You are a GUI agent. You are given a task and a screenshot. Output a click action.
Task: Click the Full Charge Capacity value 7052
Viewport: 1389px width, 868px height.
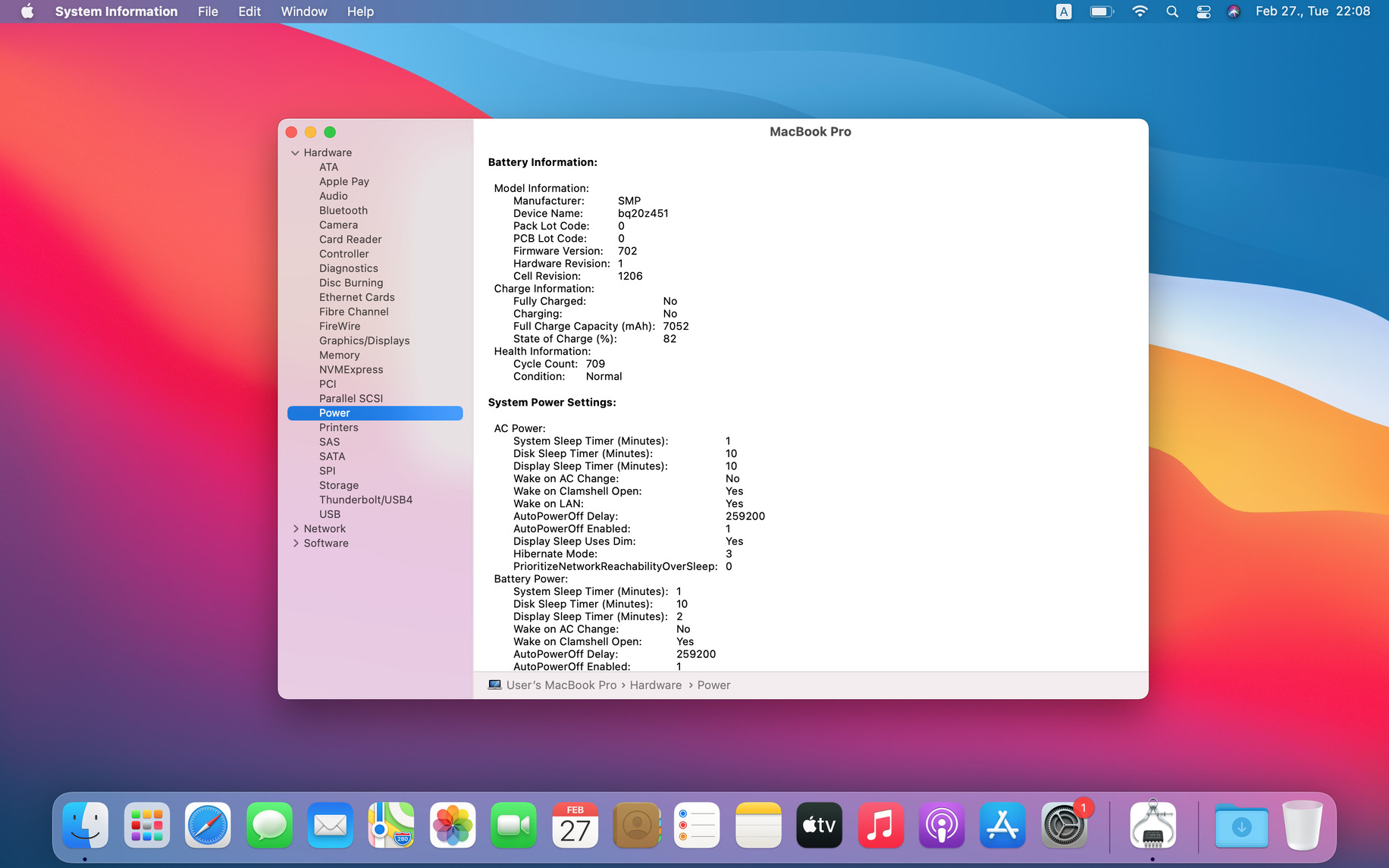[676, 327]
